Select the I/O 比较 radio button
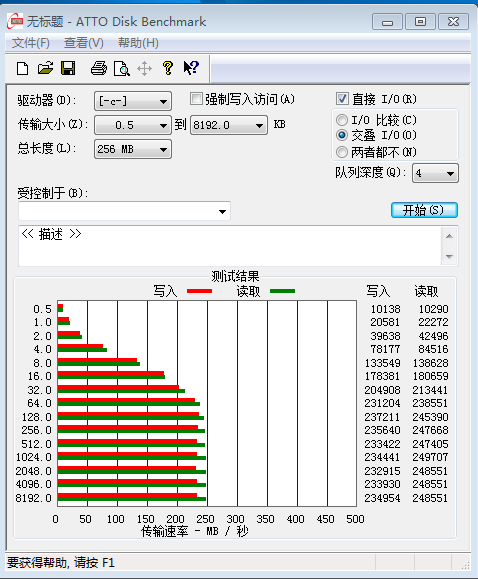The height and width of the screenshot is (579, 478). pyautogui.click(x=342, y=120)
